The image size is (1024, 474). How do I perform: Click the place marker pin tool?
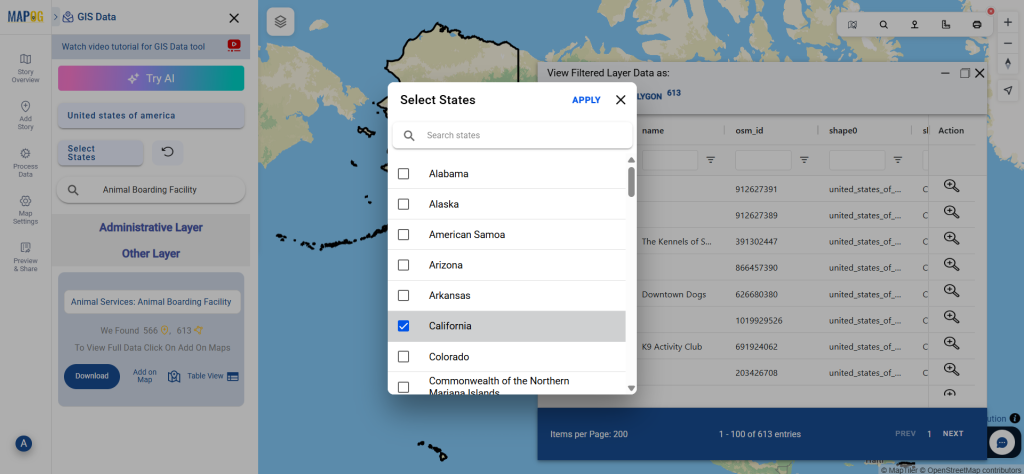pos(914,24)
